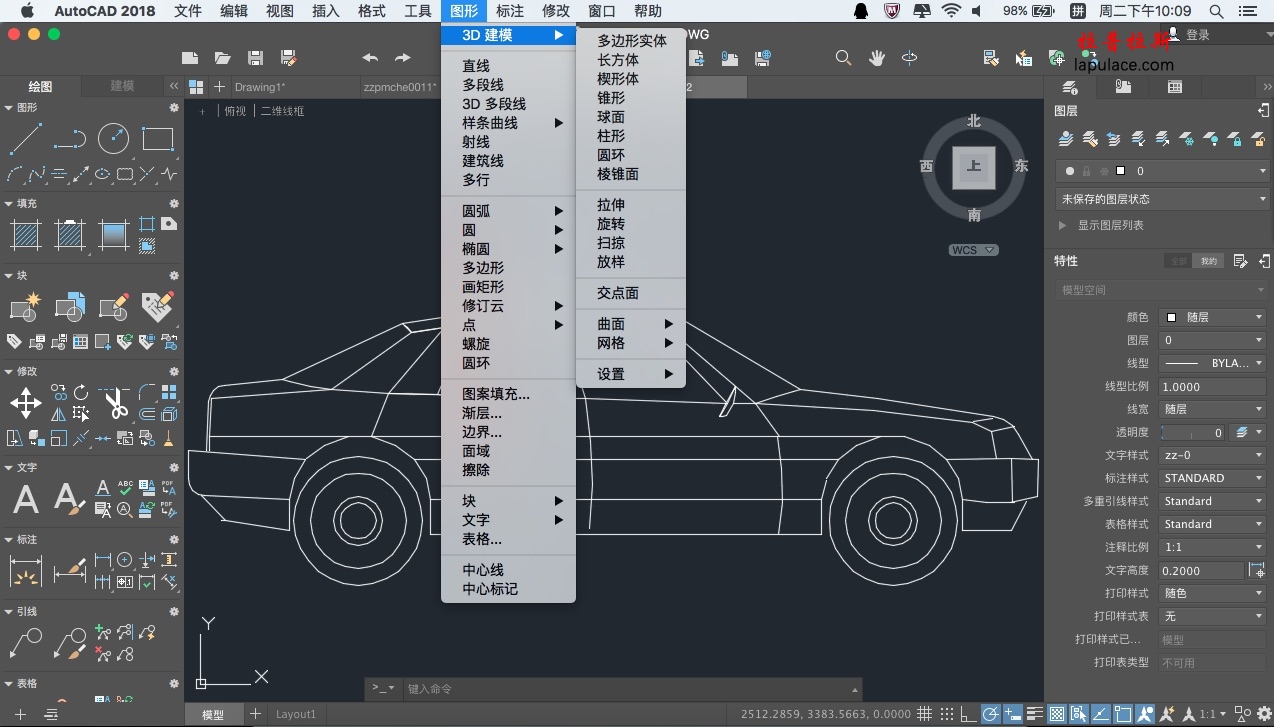Select the Line drawing tool
Screen dimensions: 1274x727
point(26,139)
